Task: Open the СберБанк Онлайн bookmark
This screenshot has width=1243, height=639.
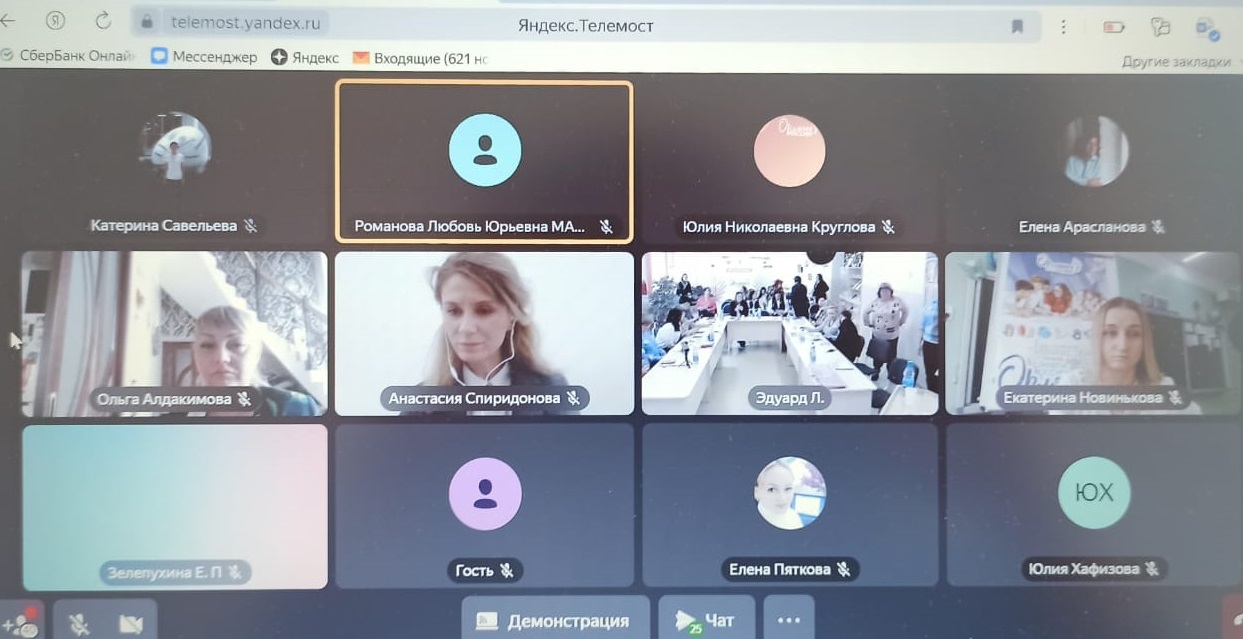Action: (68, 56)
